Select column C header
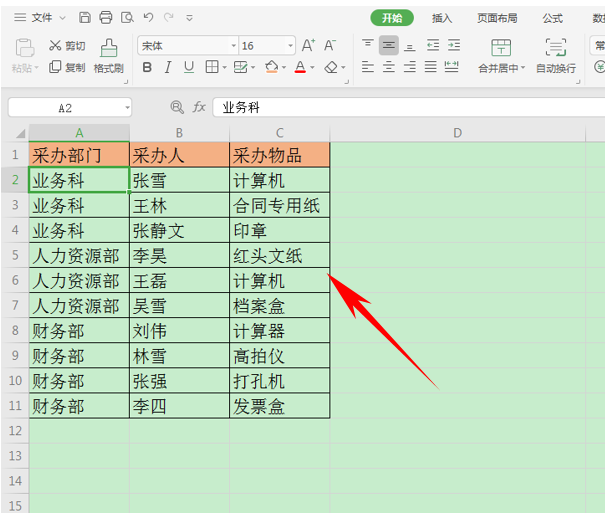 (x=280, y=133)
